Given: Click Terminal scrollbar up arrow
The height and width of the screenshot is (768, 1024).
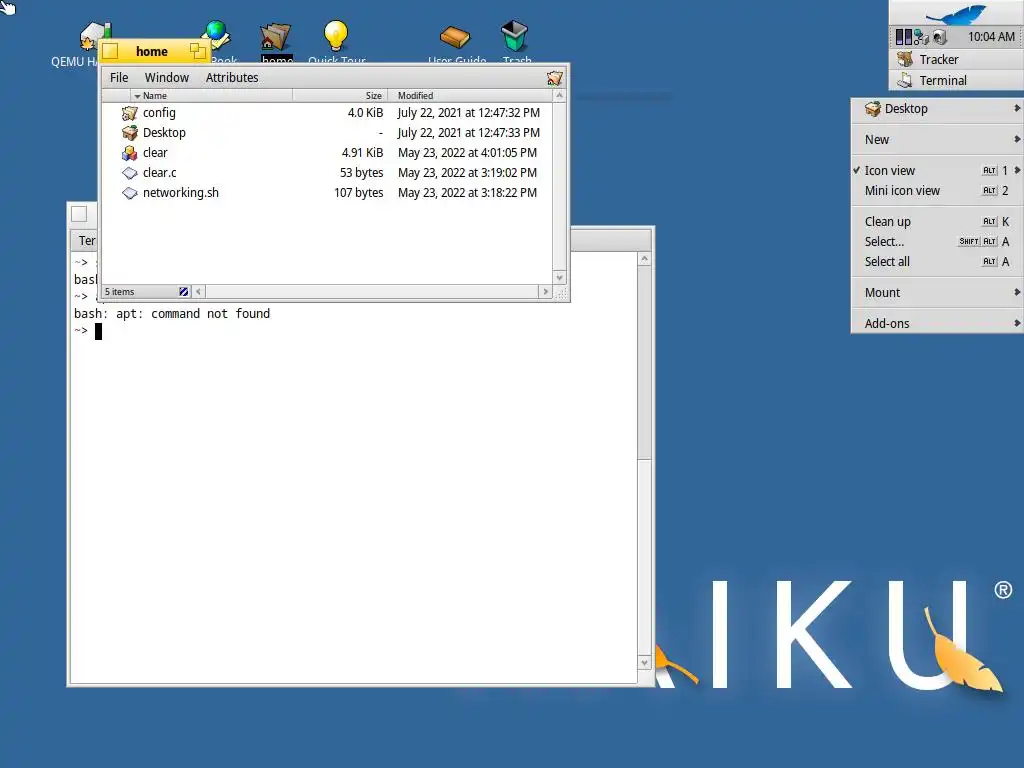Looking at the screenshot, I should pyautogui.click(x=645, y=259).
